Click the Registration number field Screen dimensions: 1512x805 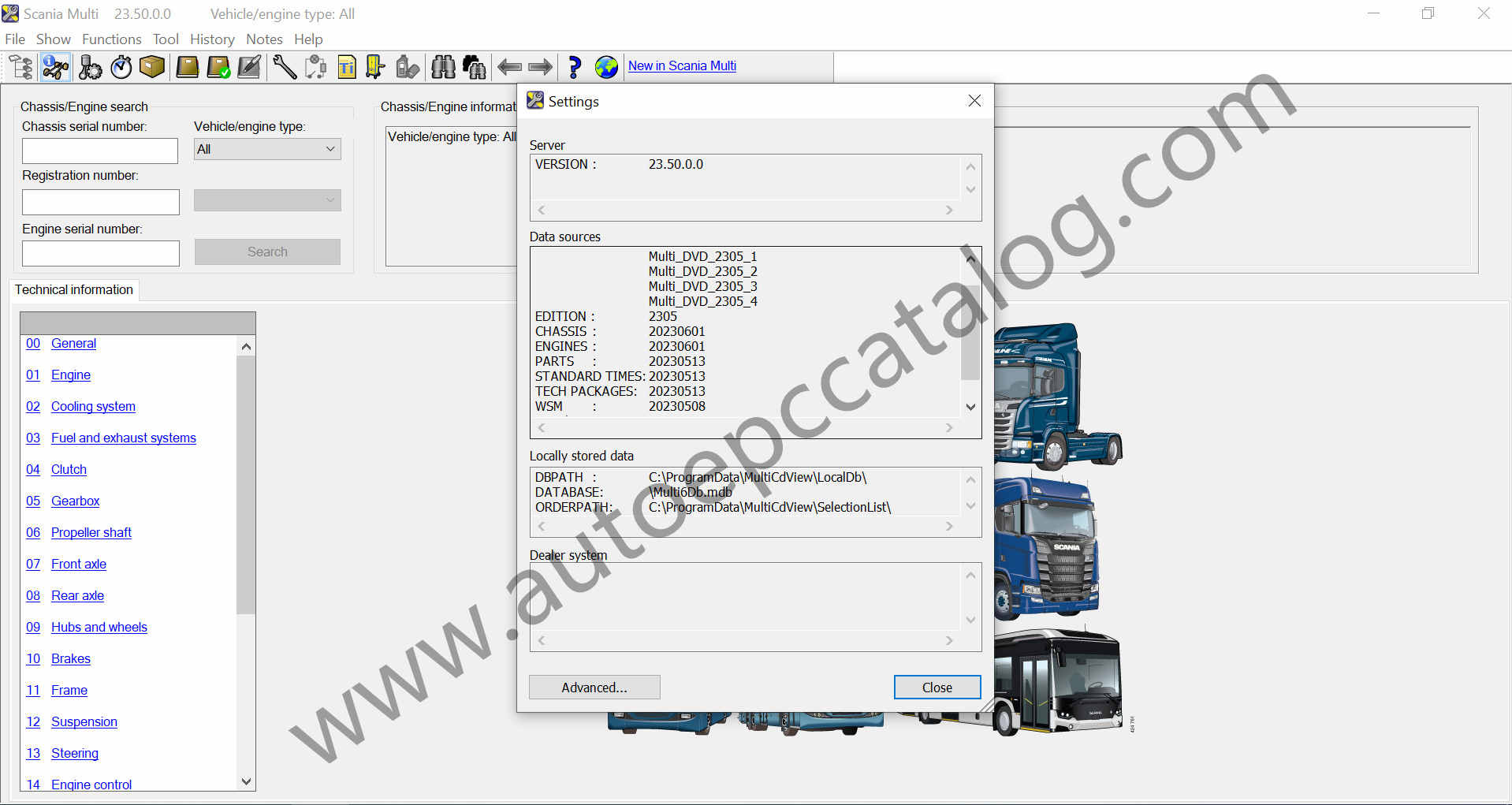tap(100, 202)
